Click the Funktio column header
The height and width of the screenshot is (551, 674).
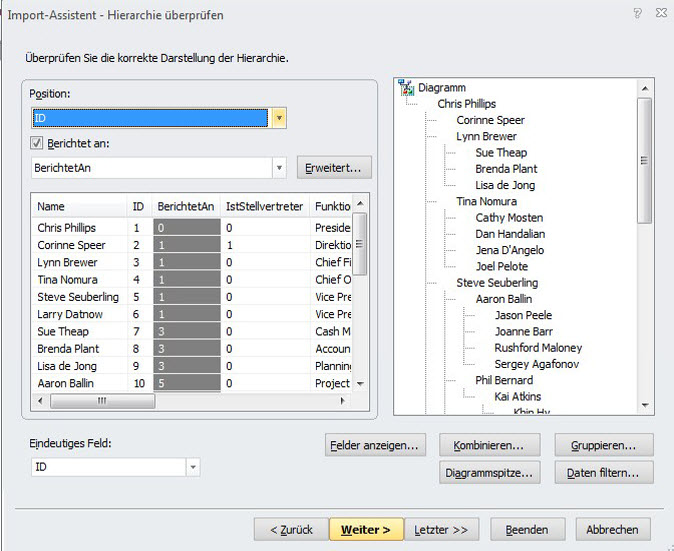tap(331, 206)
